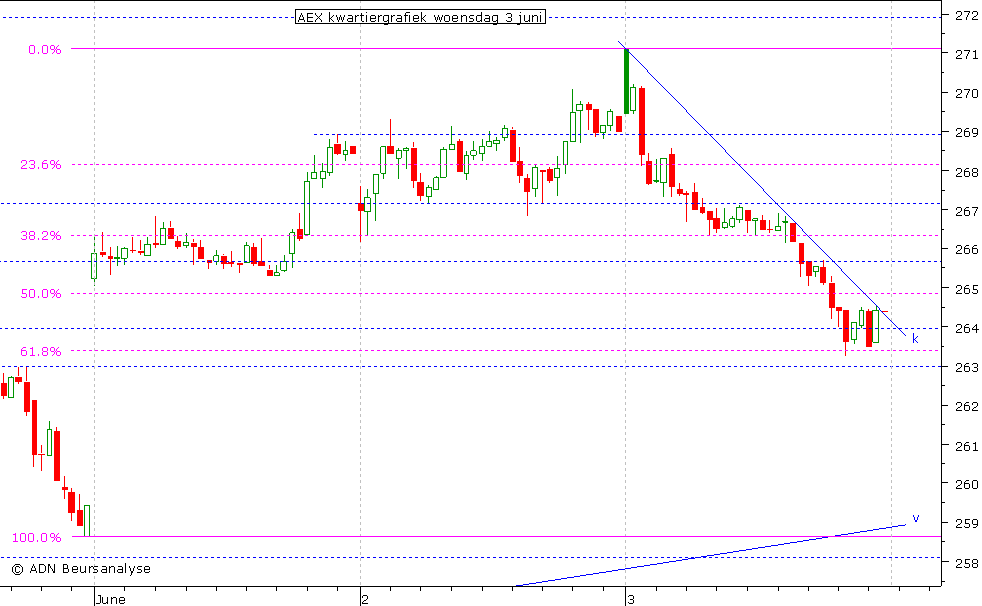
Task: Select the 50.0% Fibonacci level label
Action: [41, 294]
